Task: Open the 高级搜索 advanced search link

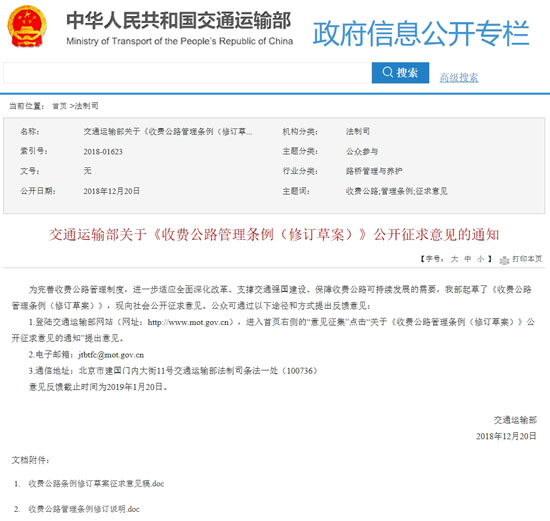Action: 459,77
